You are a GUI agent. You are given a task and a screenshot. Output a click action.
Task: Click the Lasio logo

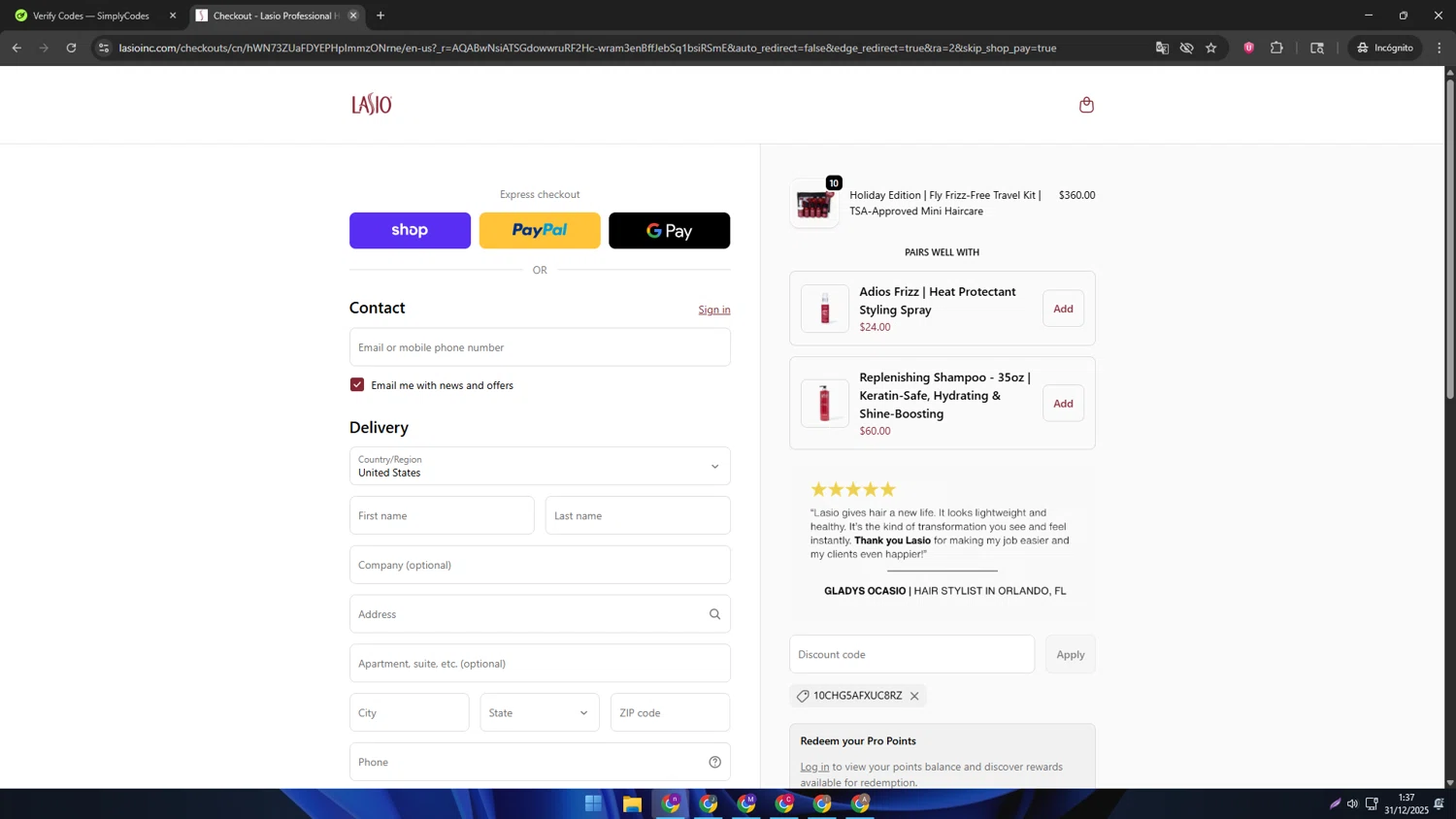[371, 105]
